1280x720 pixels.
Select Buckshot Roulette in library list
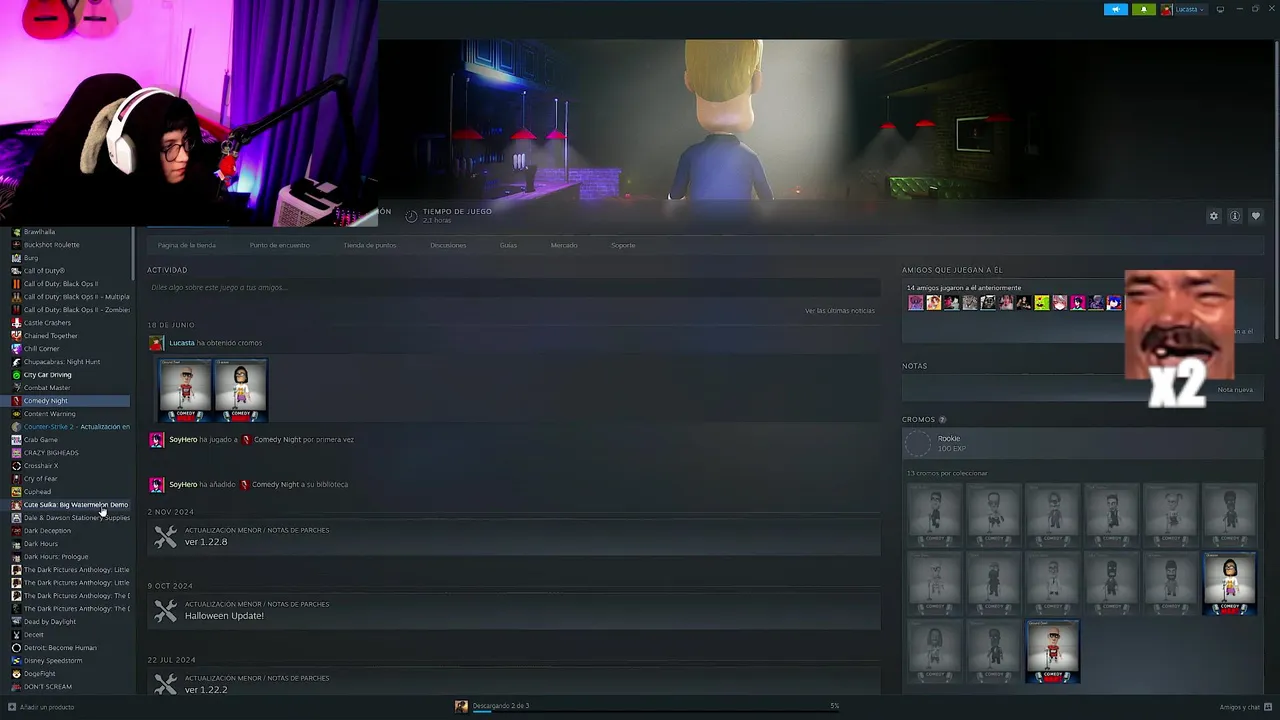click(51, 245)
